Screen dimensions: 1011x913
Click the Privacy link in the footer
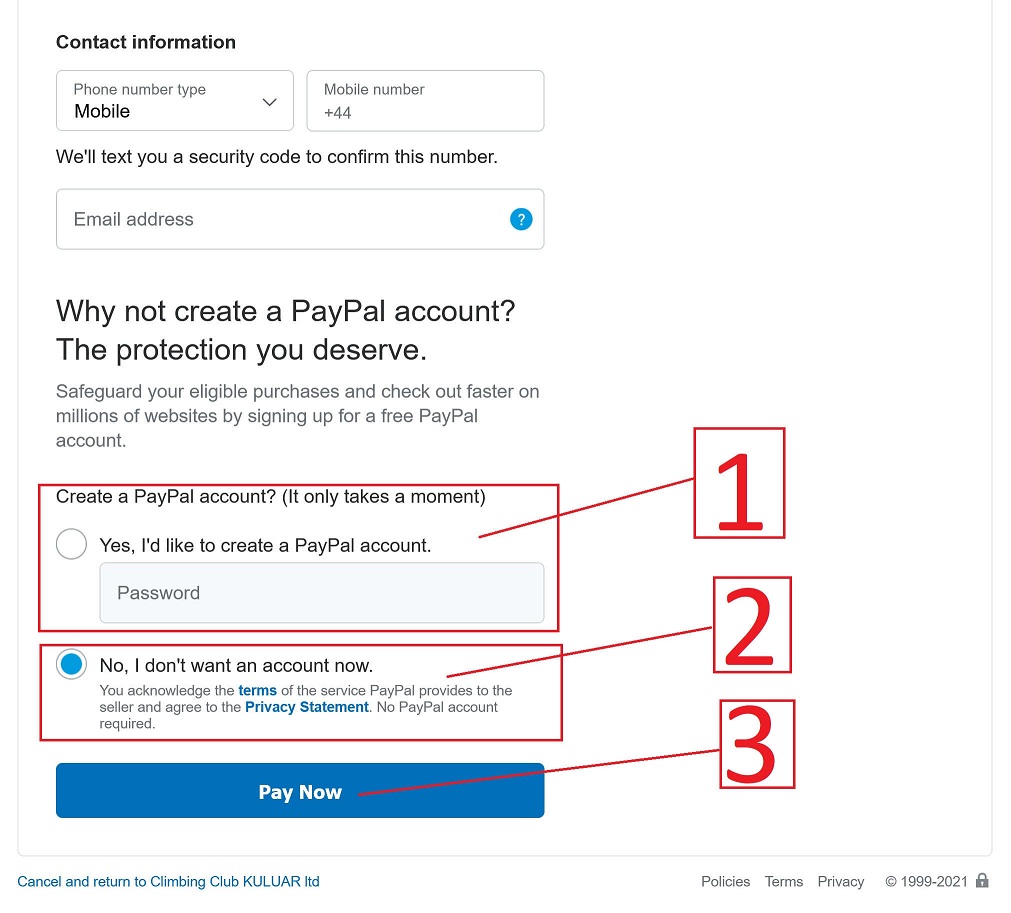[x=841, y=882]
